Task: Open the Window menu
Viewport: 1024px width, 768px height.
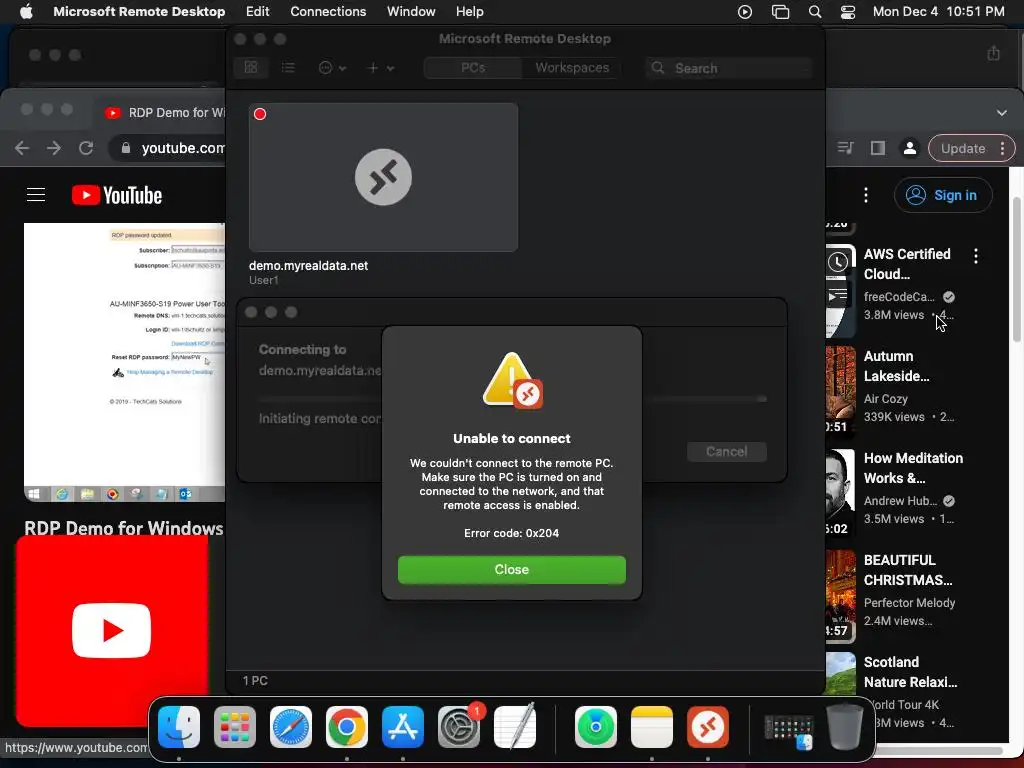Action: coord(411,12)
